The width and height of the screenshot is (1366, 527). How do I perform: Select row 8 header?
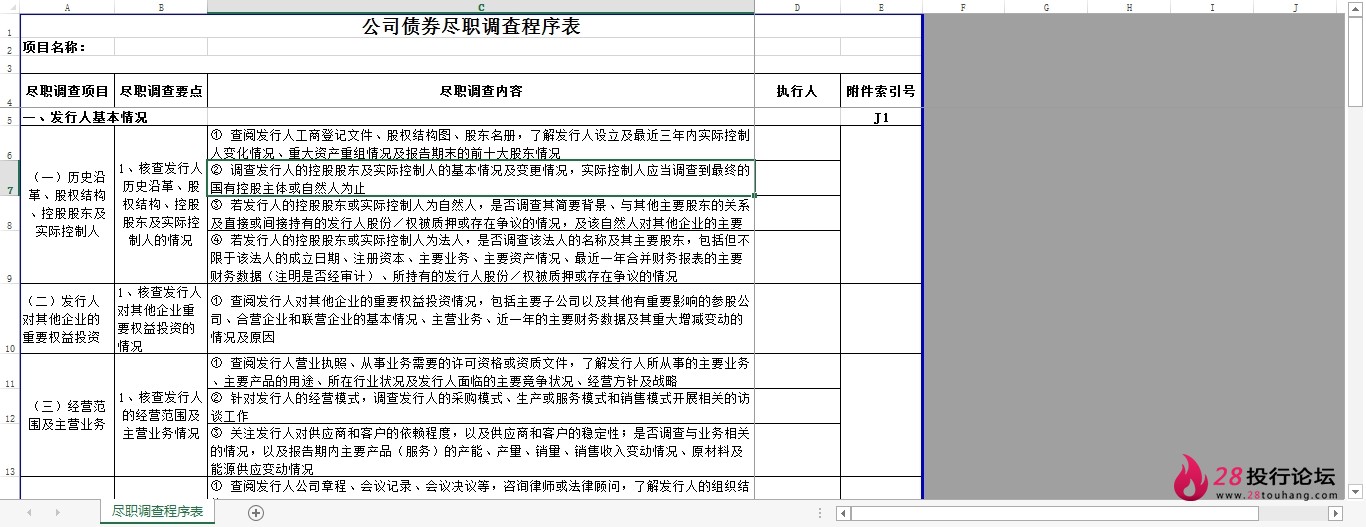[x=10, y=213]
